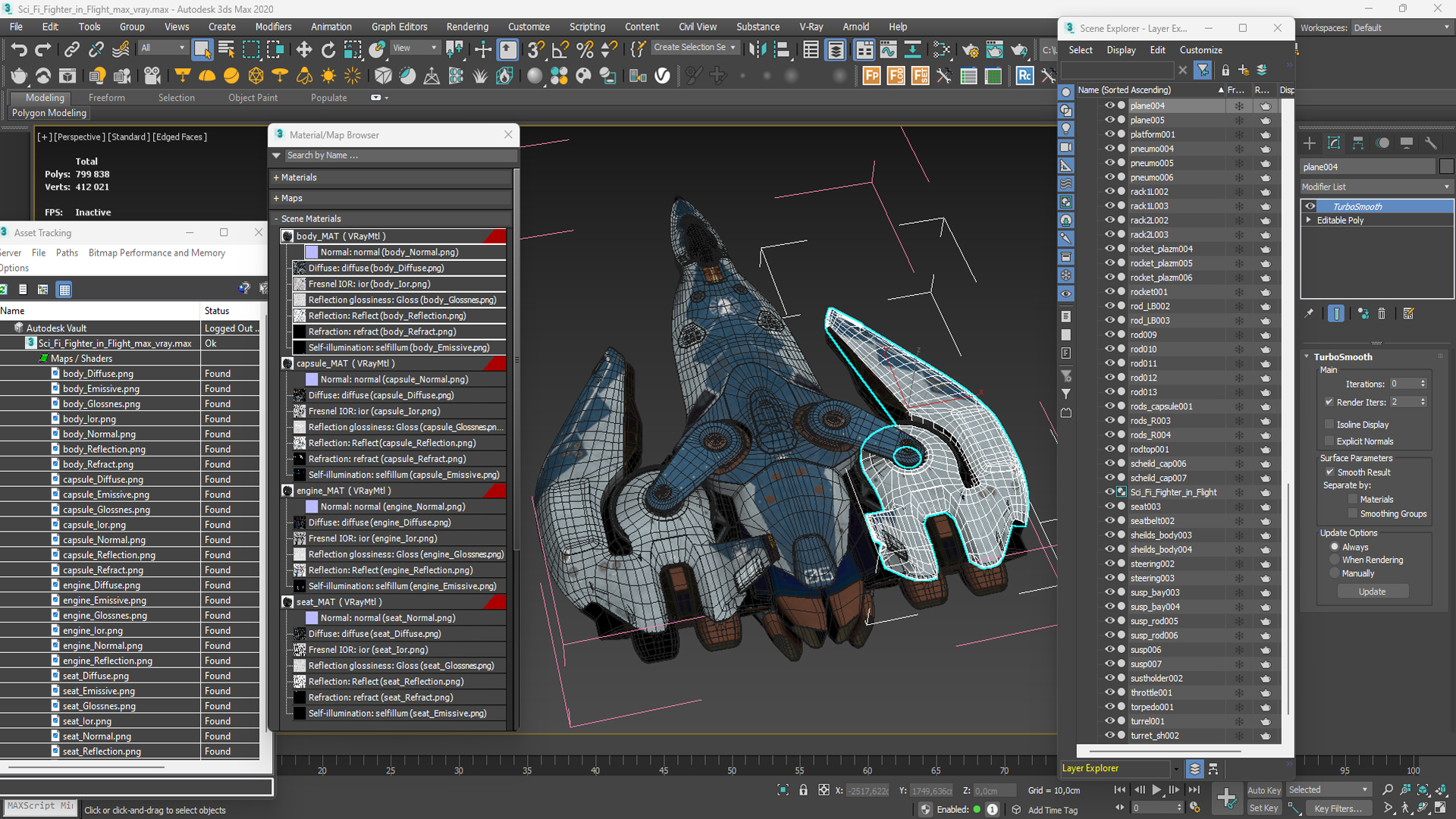
Task: Open the V-Ray menu
Action: (x=811, y=27)
